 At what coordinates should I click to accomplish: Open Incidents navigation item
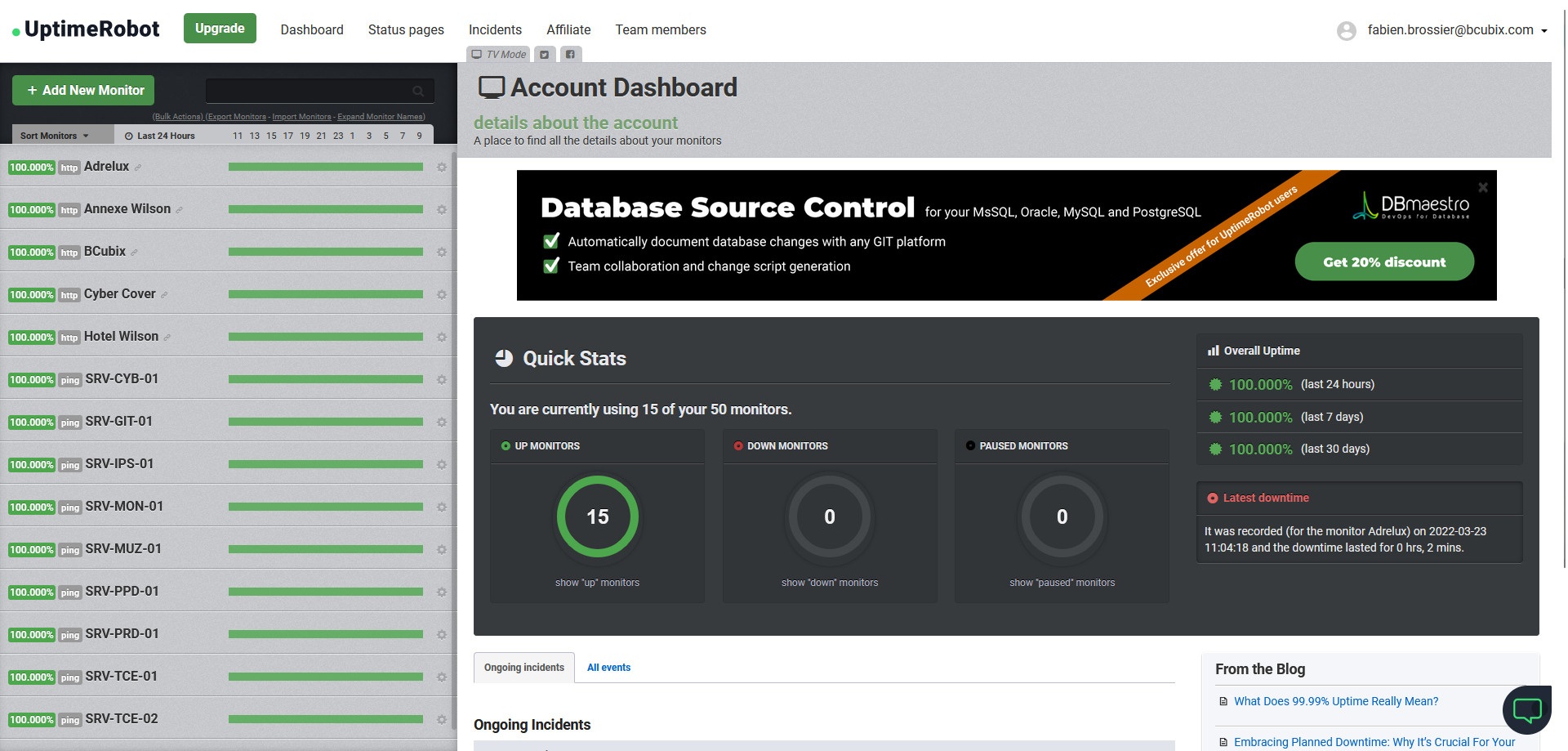point(495,30)
